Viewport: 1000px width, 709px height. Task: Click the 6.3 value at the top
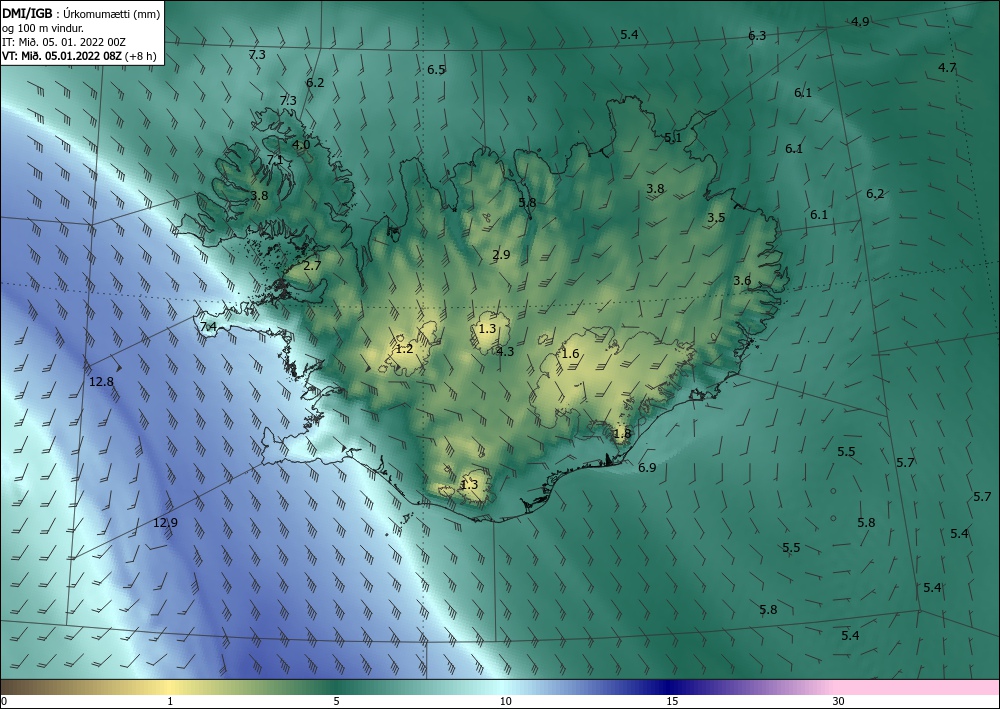coord(757,36)
